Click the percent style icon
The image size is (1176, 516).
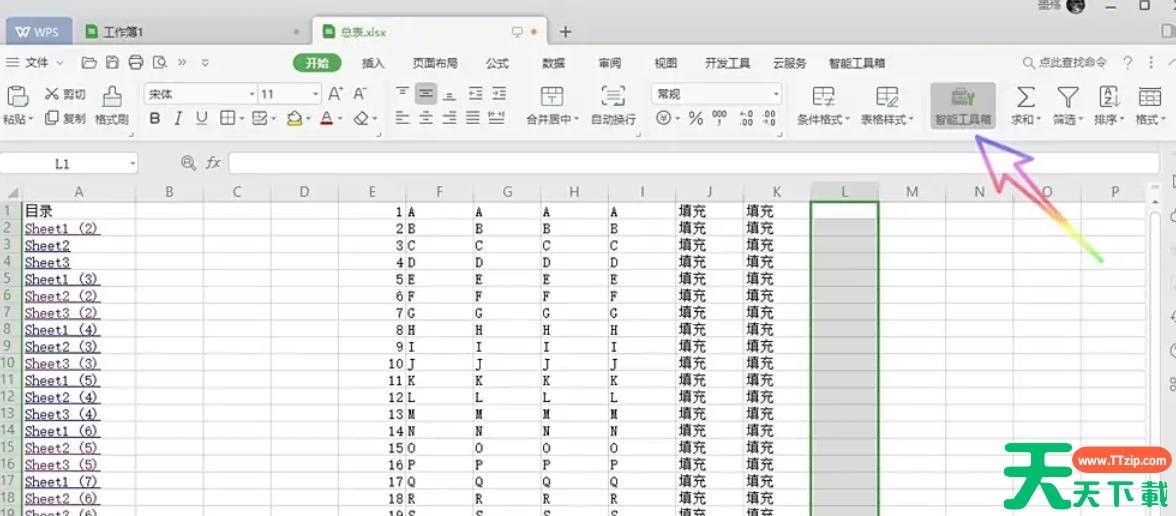tap(695, 119)
